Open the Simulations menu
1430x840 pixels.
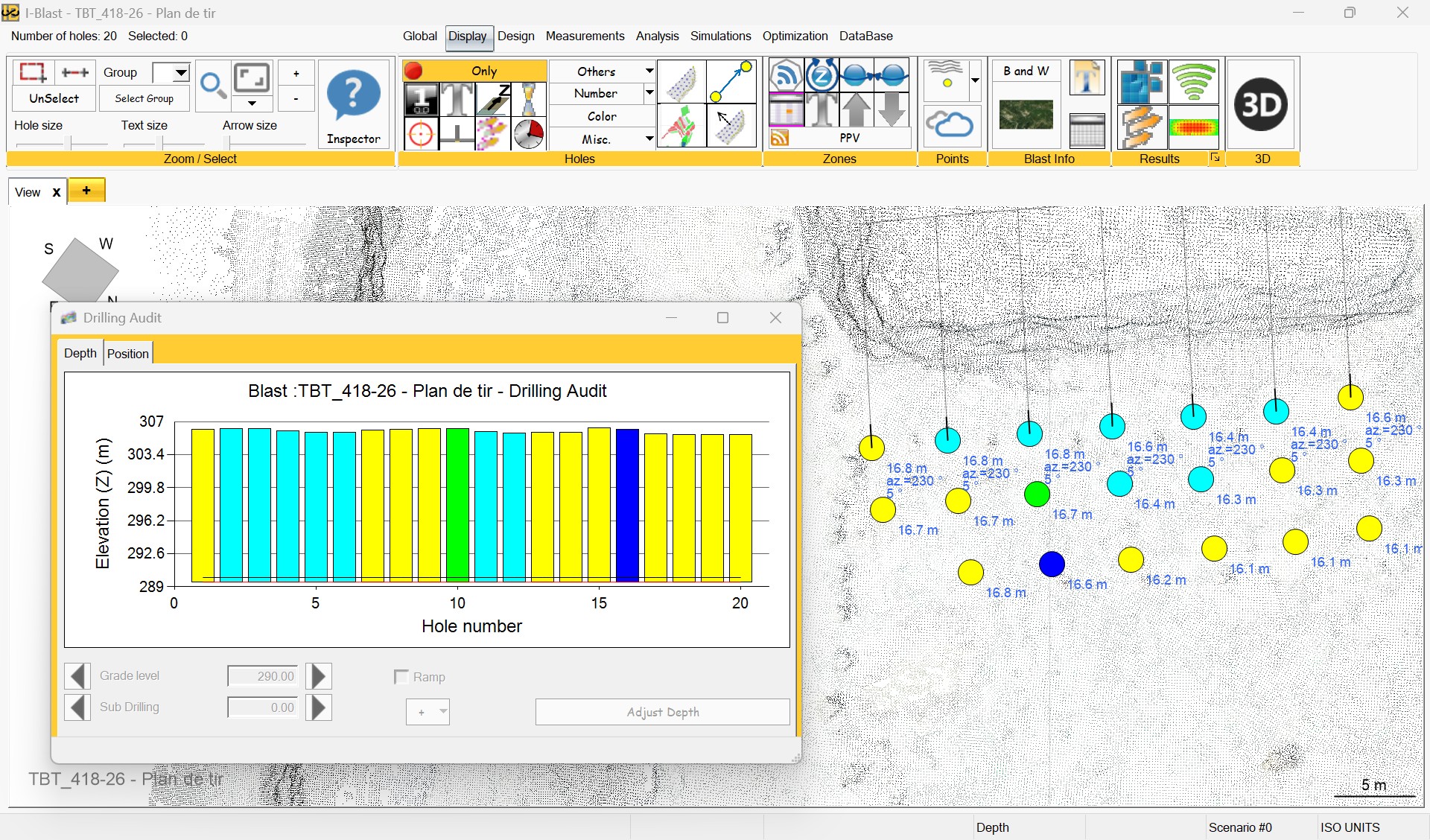719,36
